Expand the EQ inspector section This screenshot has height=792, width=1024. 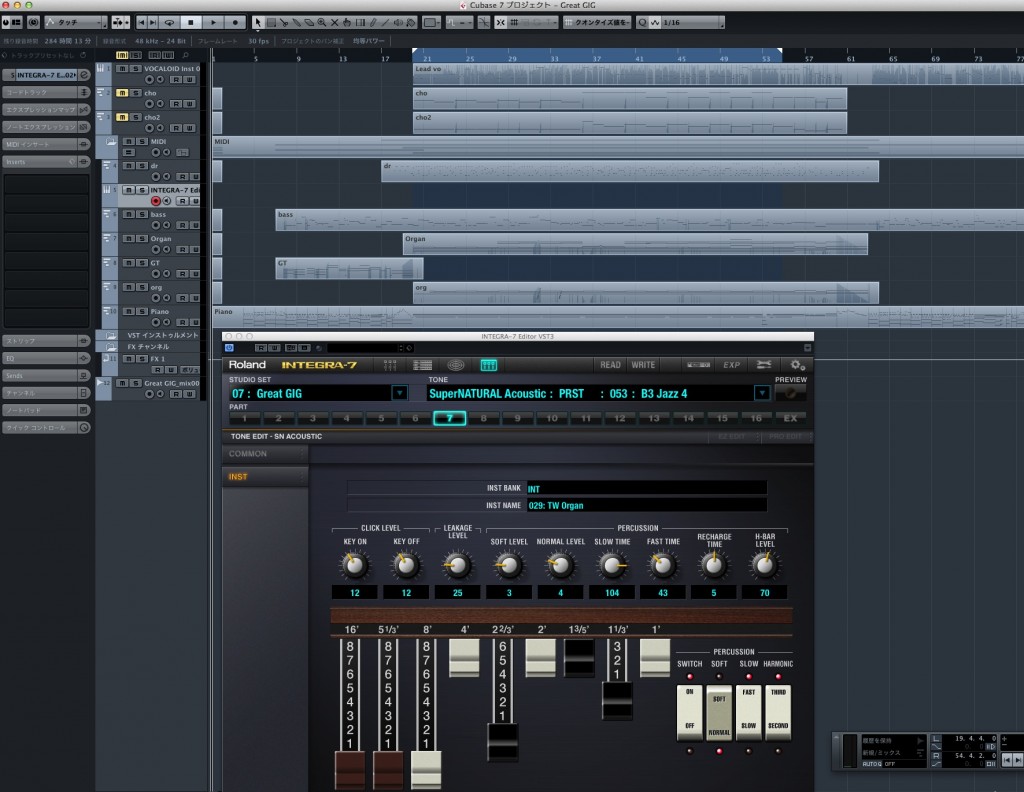[x=46, y=358]
